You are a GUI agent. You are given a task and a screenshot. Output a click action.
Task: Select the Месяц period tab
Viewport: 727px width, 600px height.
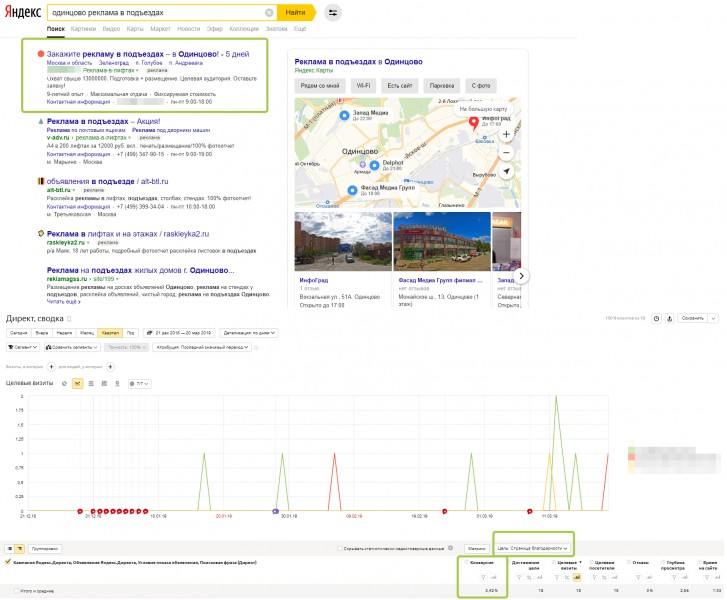(x=87, y=333)
